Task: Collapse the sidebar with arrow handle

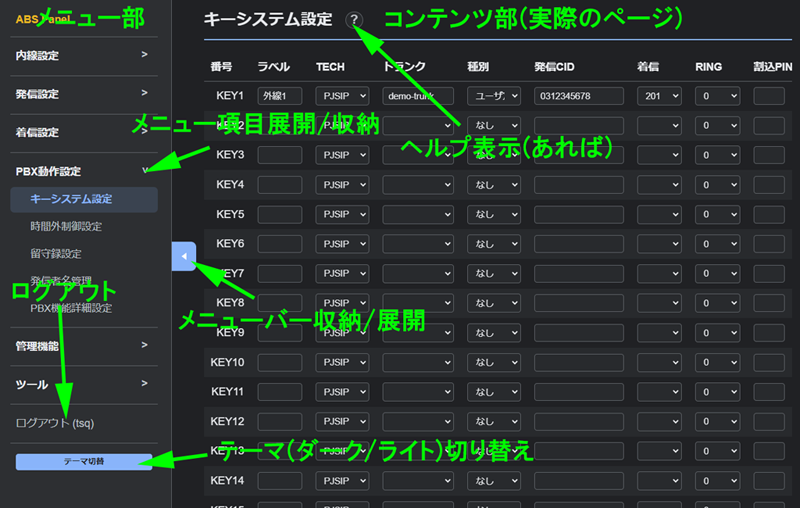Action: (183, 256)
